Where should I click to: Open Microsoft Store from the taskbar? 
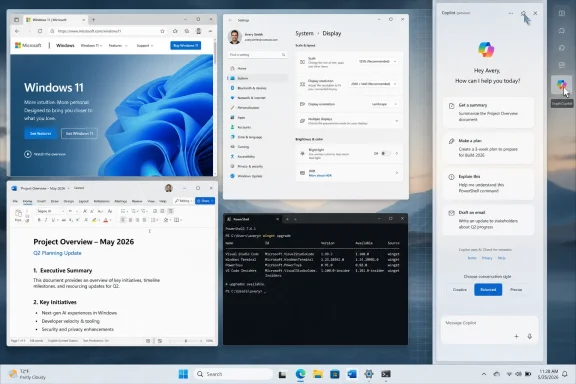coord(335,374)
